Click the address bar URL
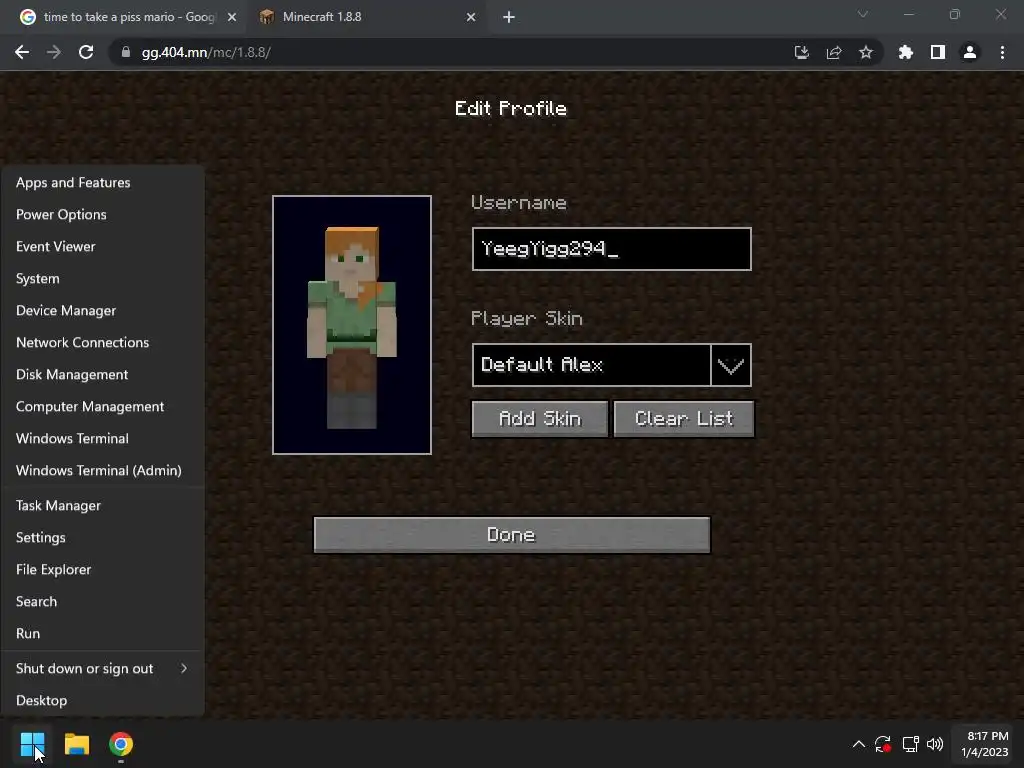 [x=206, y=52]
